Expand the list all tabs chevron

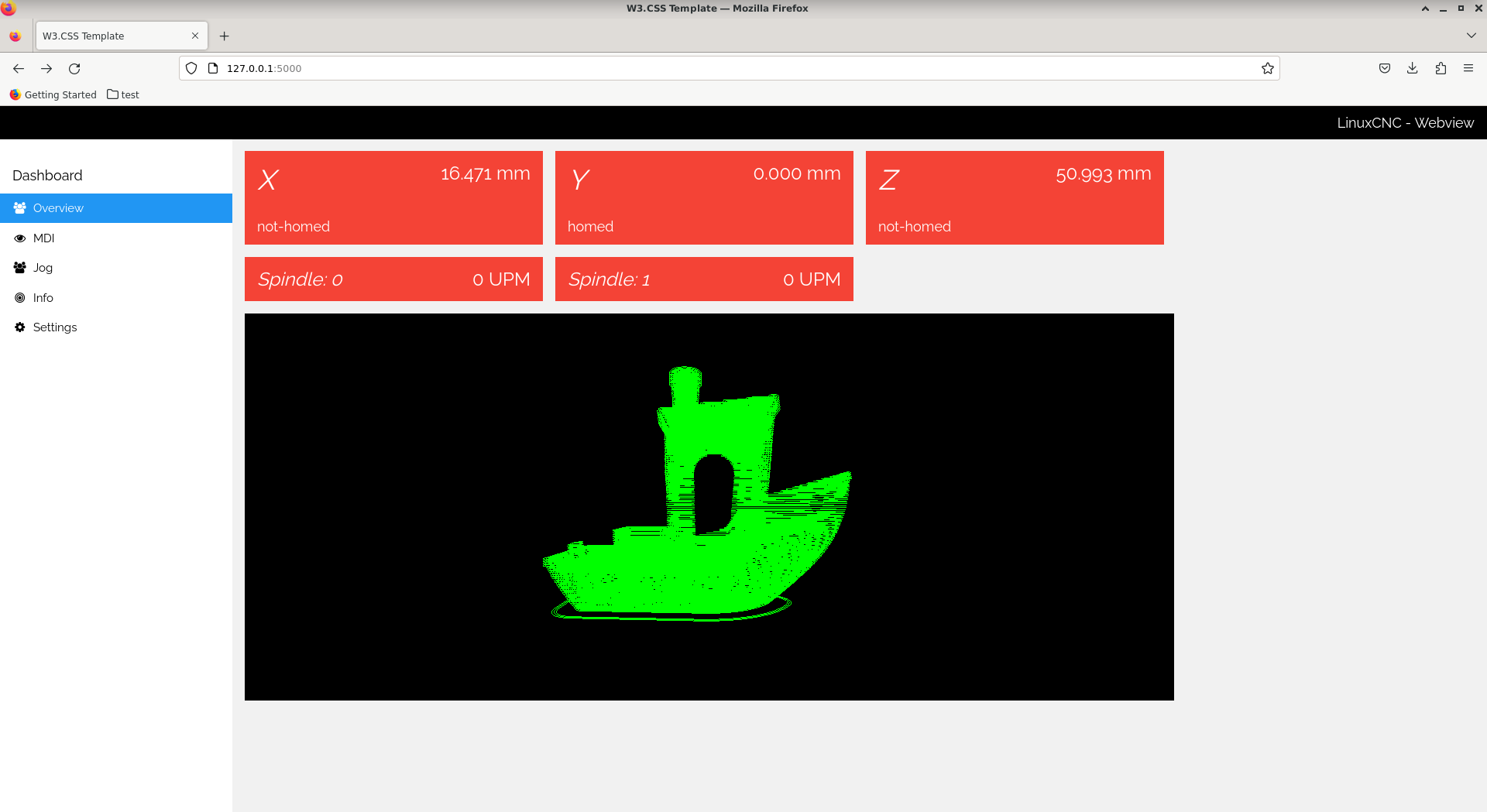pos(1471,36)
